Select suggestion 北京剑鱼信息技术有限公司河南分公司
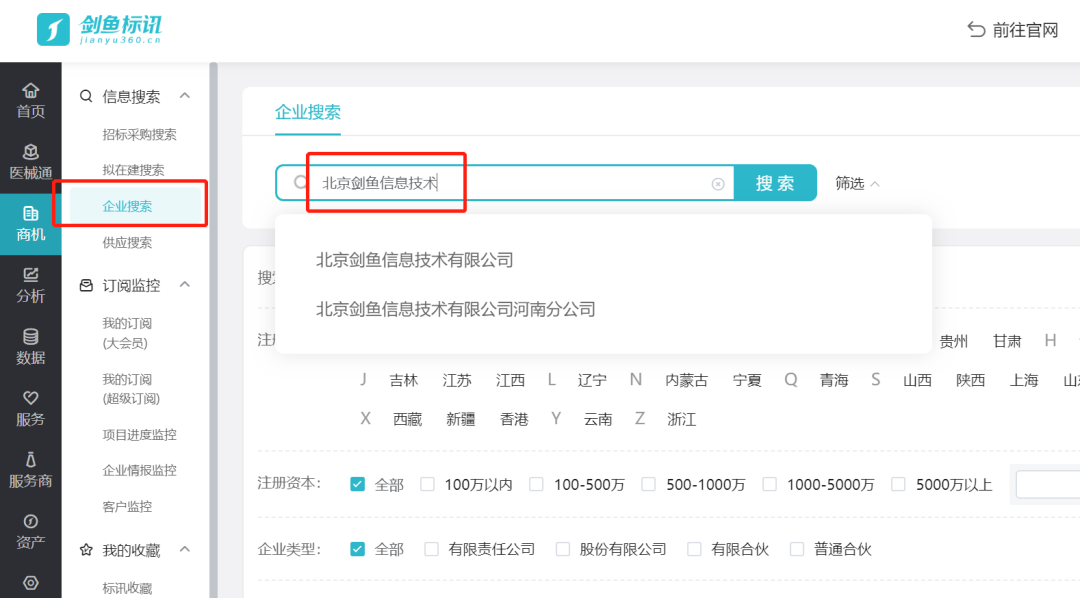Image resolution: width=1080 pixels, height=598 pixels. 455,309
